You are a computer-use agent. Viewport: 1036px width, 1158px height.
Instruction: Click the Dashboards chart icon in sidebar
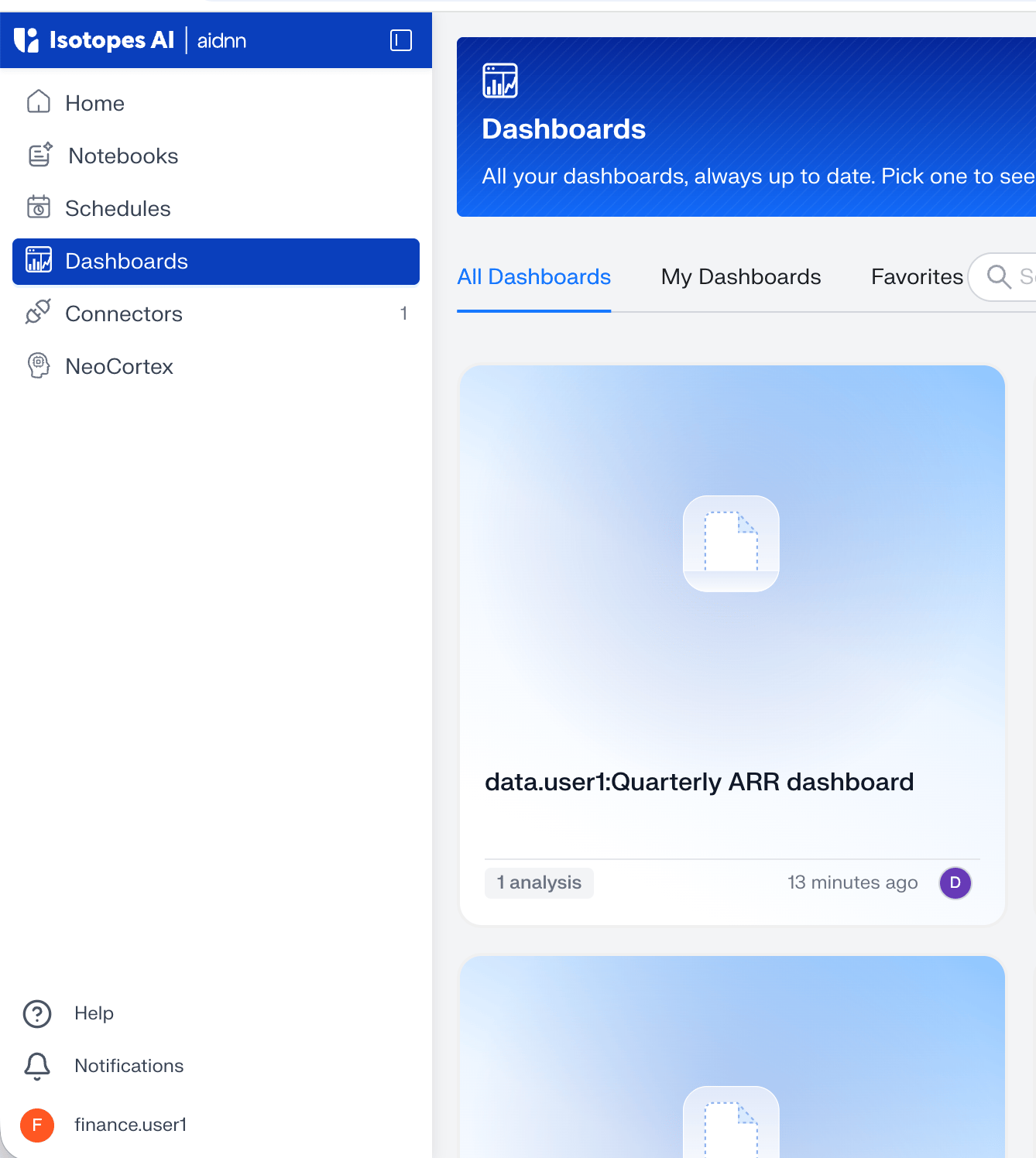click(x=39, y=260)
